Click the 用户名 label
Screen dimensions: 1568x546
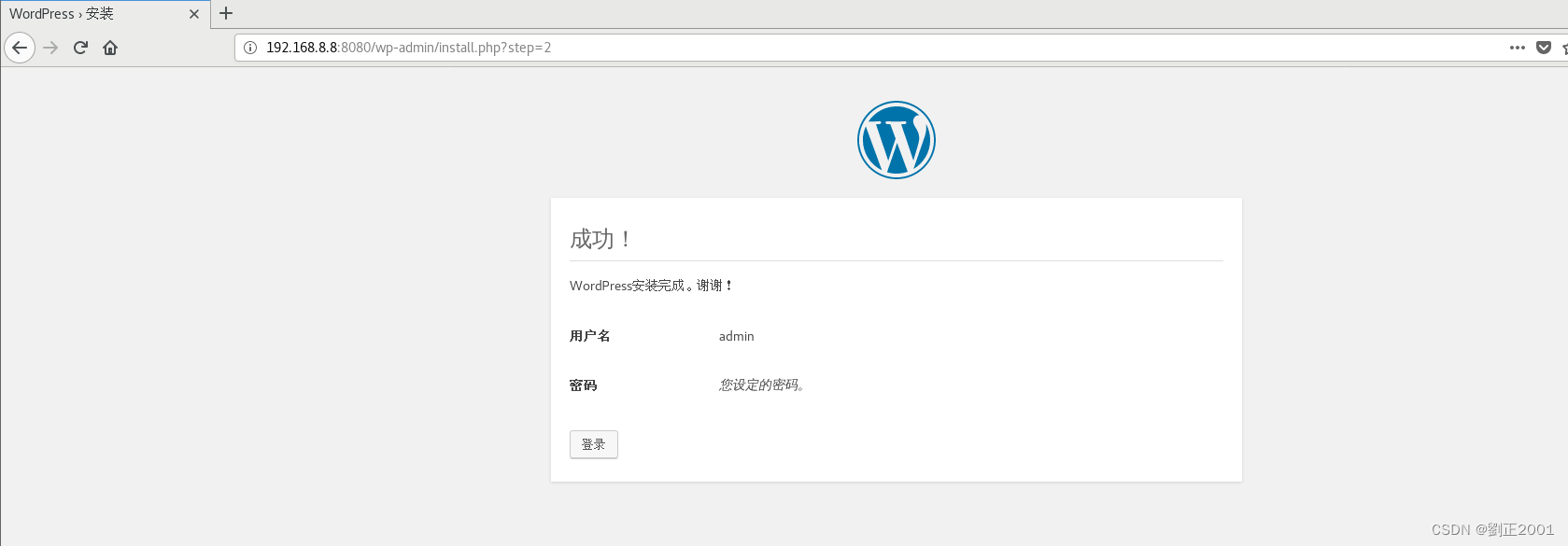click(x=590, y=336)
